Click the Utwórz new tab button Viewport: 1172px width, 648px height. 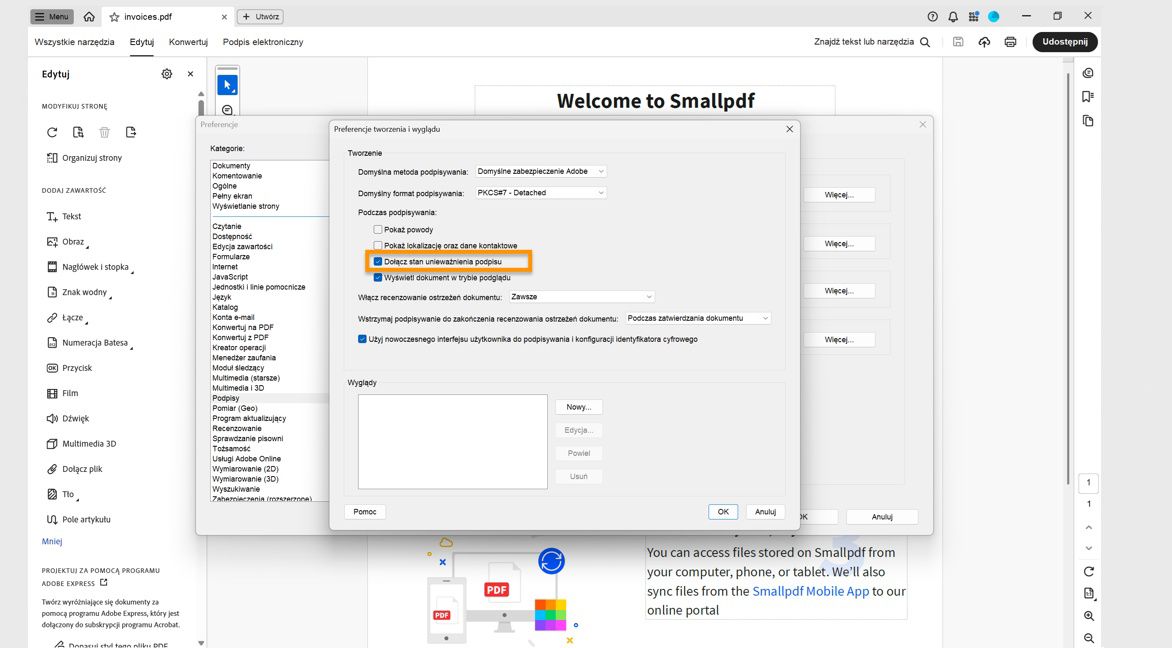click(x=260, y=16)
